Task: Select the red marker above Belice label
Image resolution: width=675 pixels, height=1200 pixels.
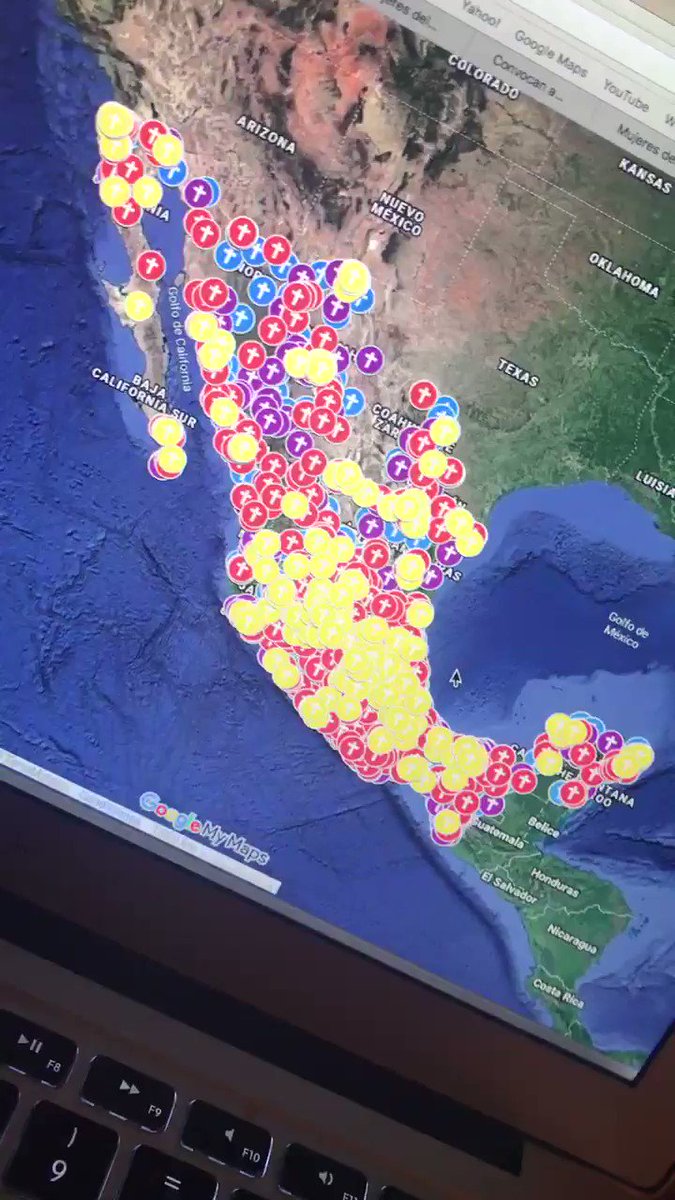Action: coord(572,793)
